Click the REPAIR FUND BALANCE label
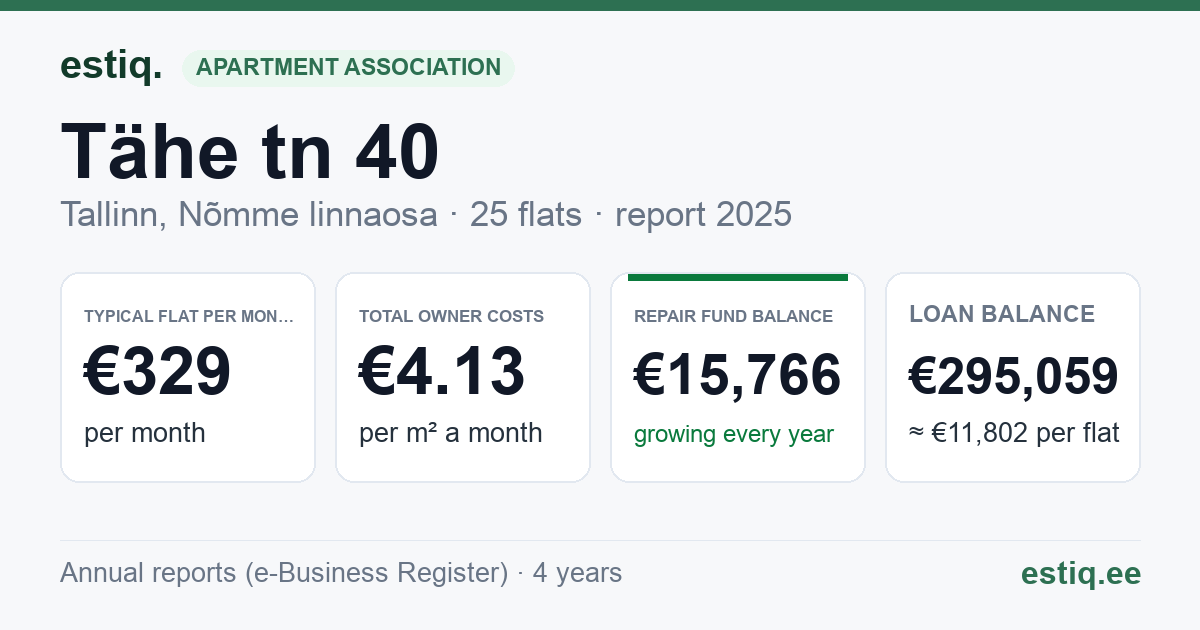Image resolution: width=1200 pixels, height=630 pixels. click(734, 317)
